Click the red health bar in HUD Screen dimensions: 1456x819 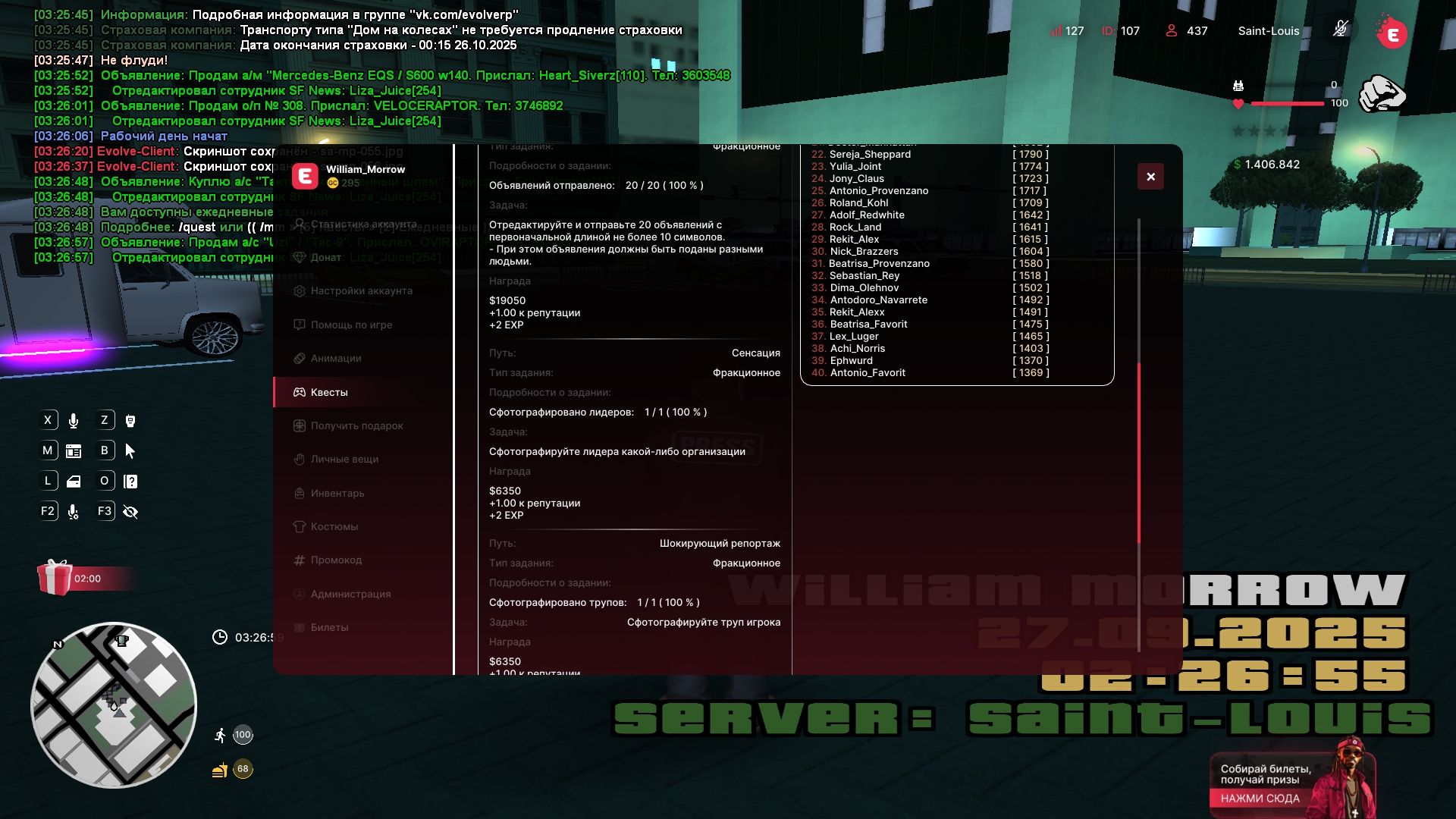coord(1287,104)
